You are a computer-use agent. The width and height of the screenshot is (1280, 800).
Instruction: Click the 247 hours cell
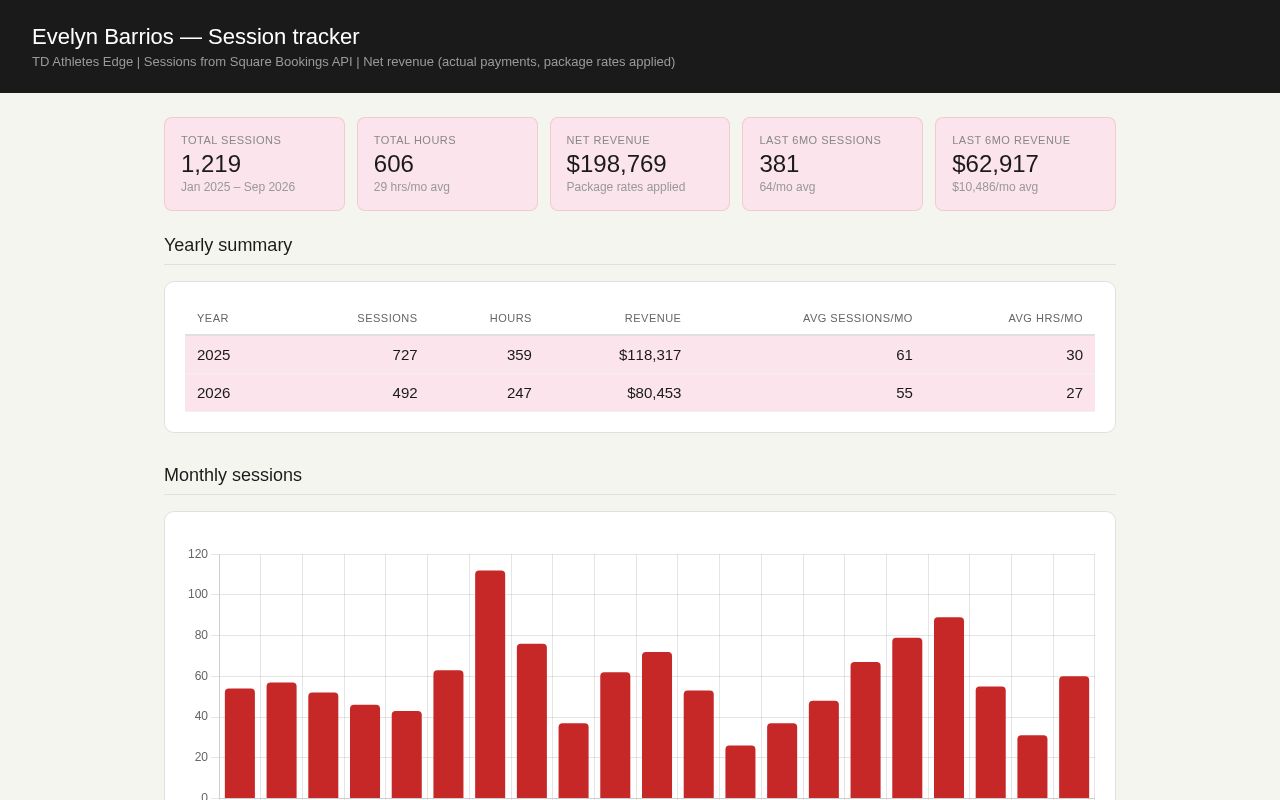519,393
